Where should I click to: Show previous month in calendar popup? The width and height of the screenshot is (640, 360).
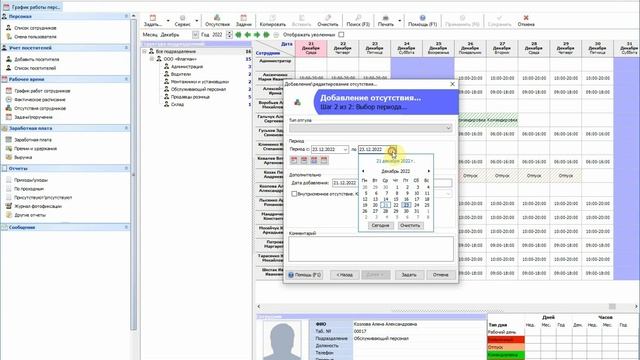[x=363, y=171]
